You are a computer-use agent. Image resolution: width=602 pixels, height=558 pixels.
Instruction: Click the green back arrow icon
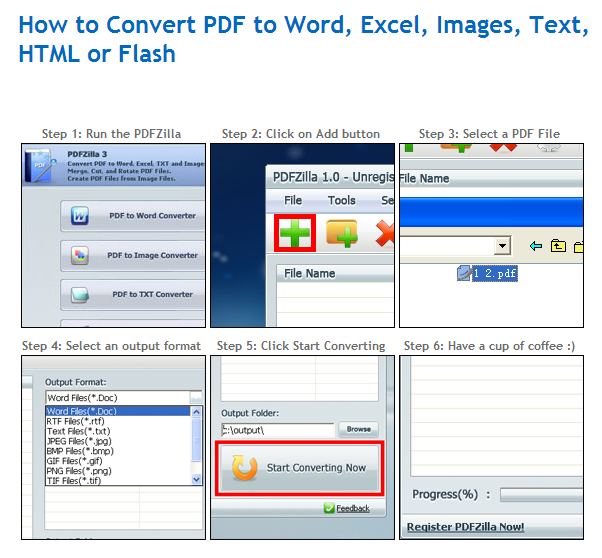pos(536,246)
